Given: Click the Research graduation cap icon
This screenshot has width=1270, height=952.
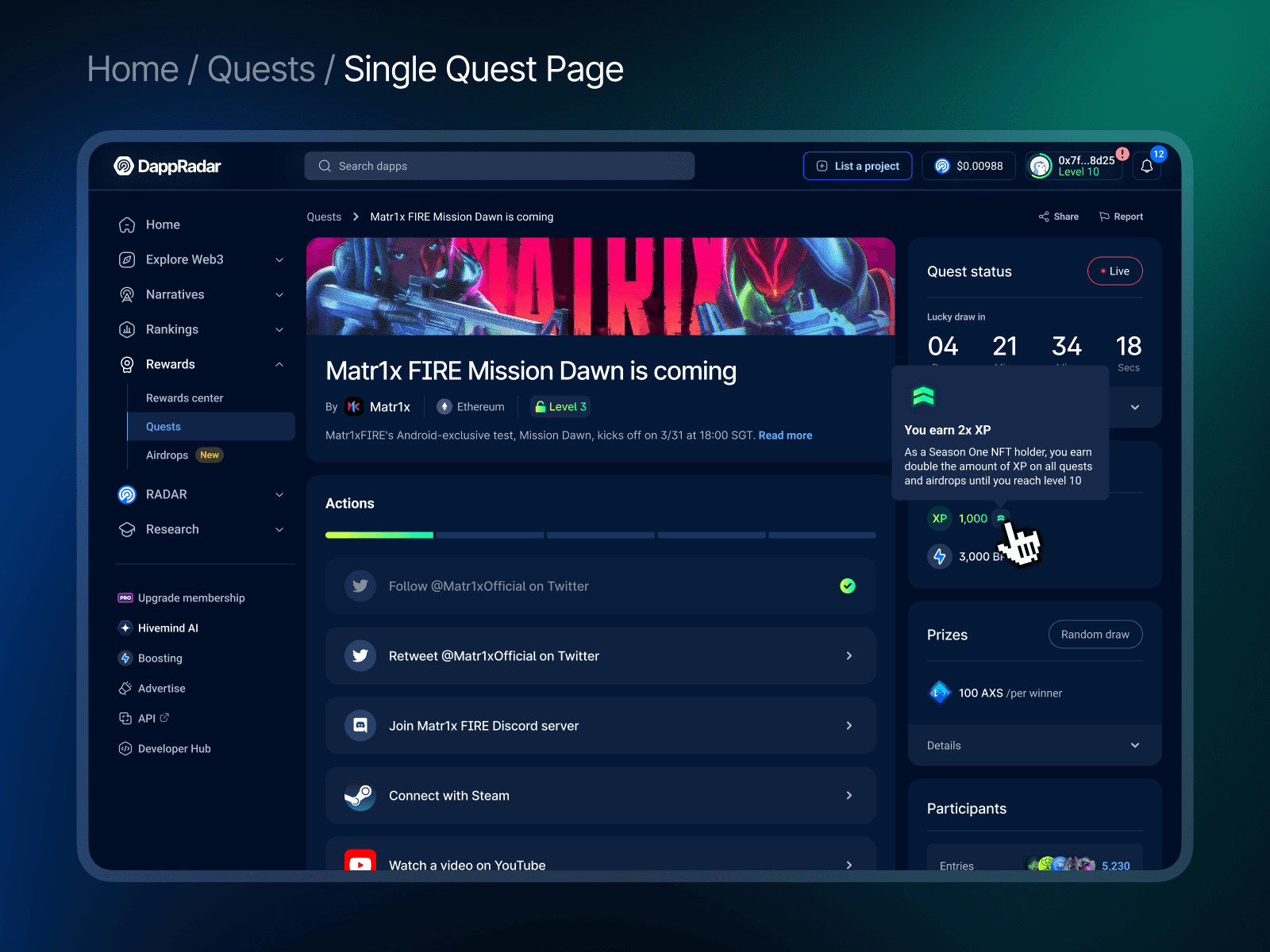Looking at the screenshot, I should [x=127, y=529].
